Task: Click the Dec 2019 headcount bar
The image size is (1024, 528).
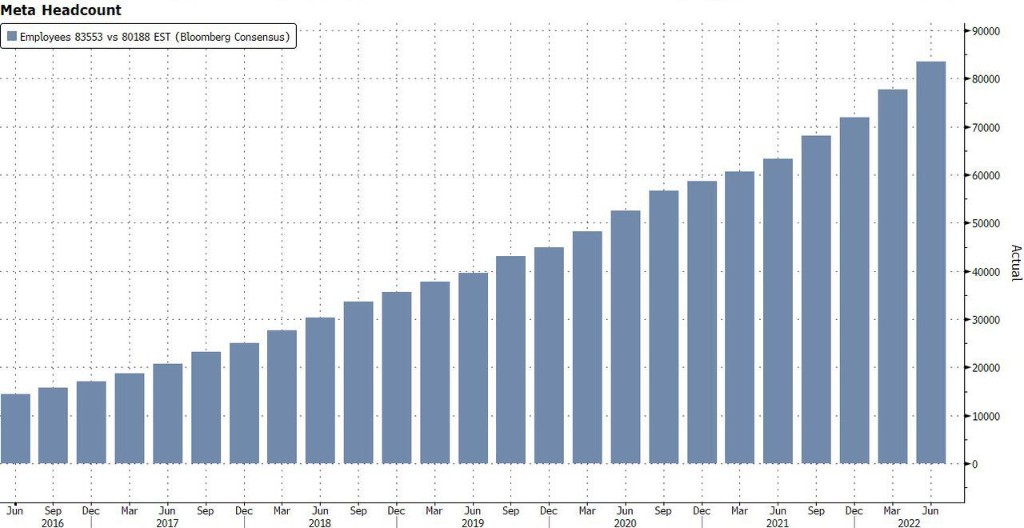Action: pos(549,355)
